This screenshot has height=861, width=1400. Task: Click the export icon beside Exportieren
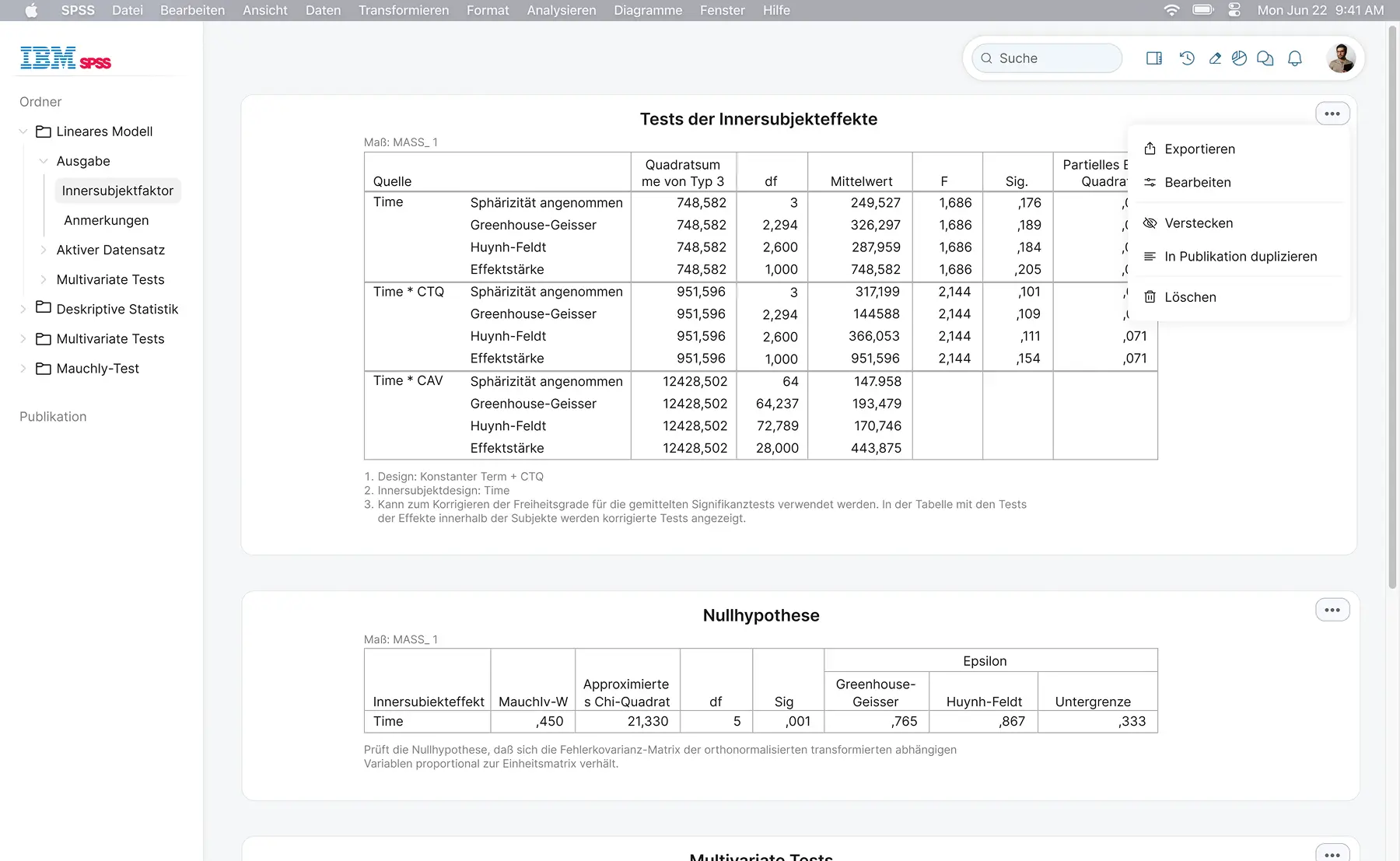pyautogui.click(x=1150, y=149)
